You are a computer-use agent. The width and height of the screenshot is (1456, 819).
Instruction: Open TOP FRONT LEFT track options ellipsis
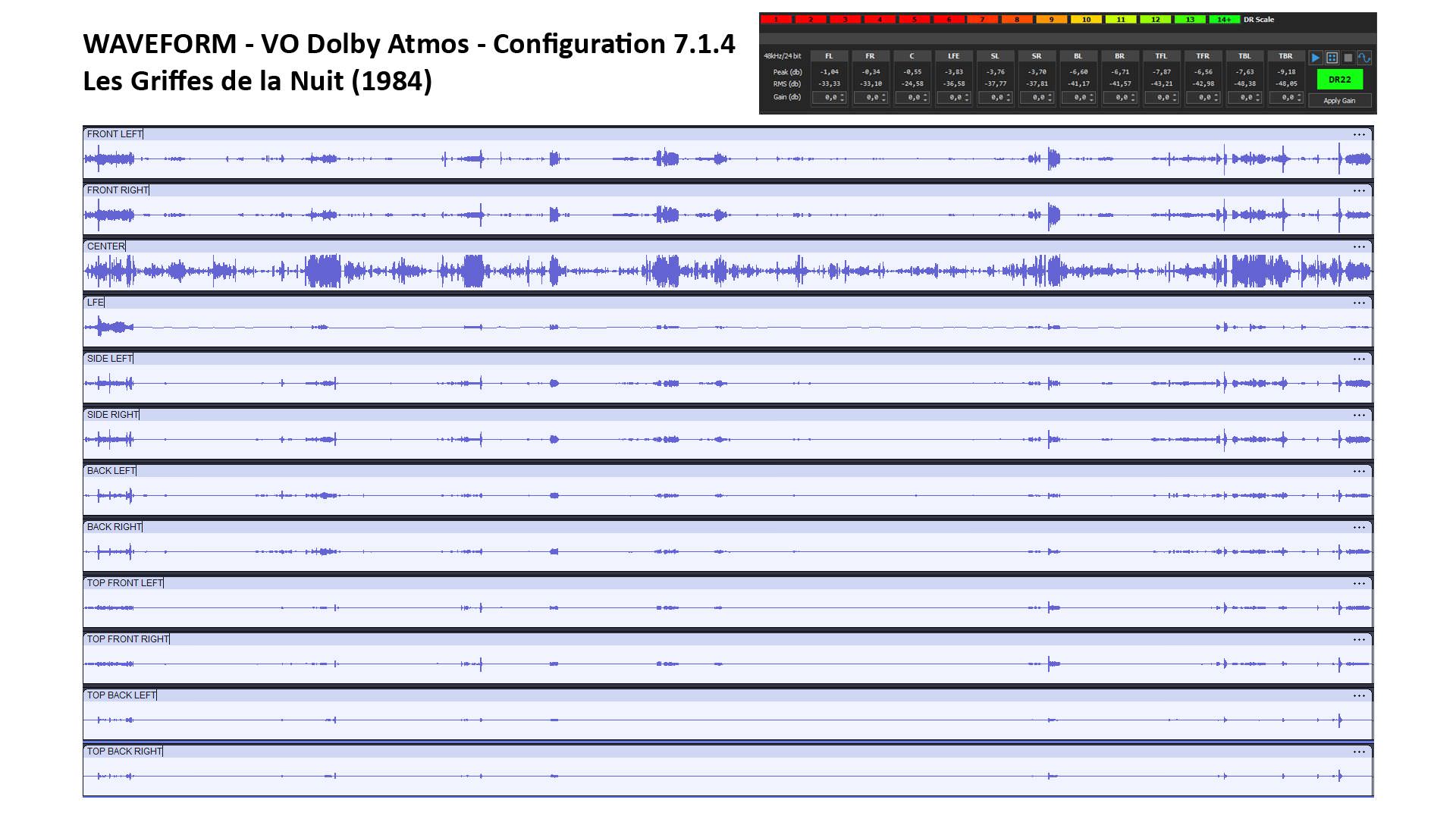tap(1359, 584)
